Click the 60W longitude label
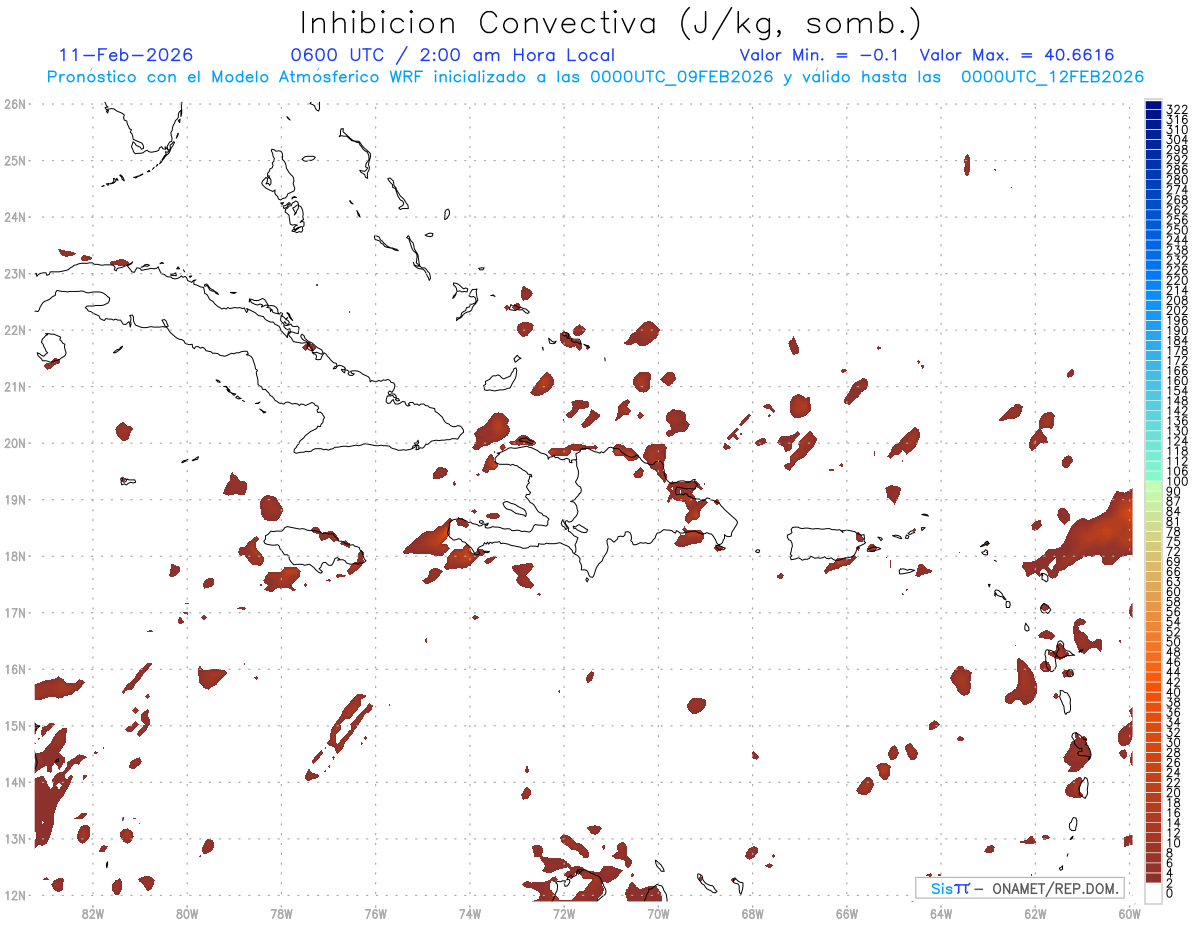Image resolution: width=1200 pixels, height=927 pixels. [1130, 912]
